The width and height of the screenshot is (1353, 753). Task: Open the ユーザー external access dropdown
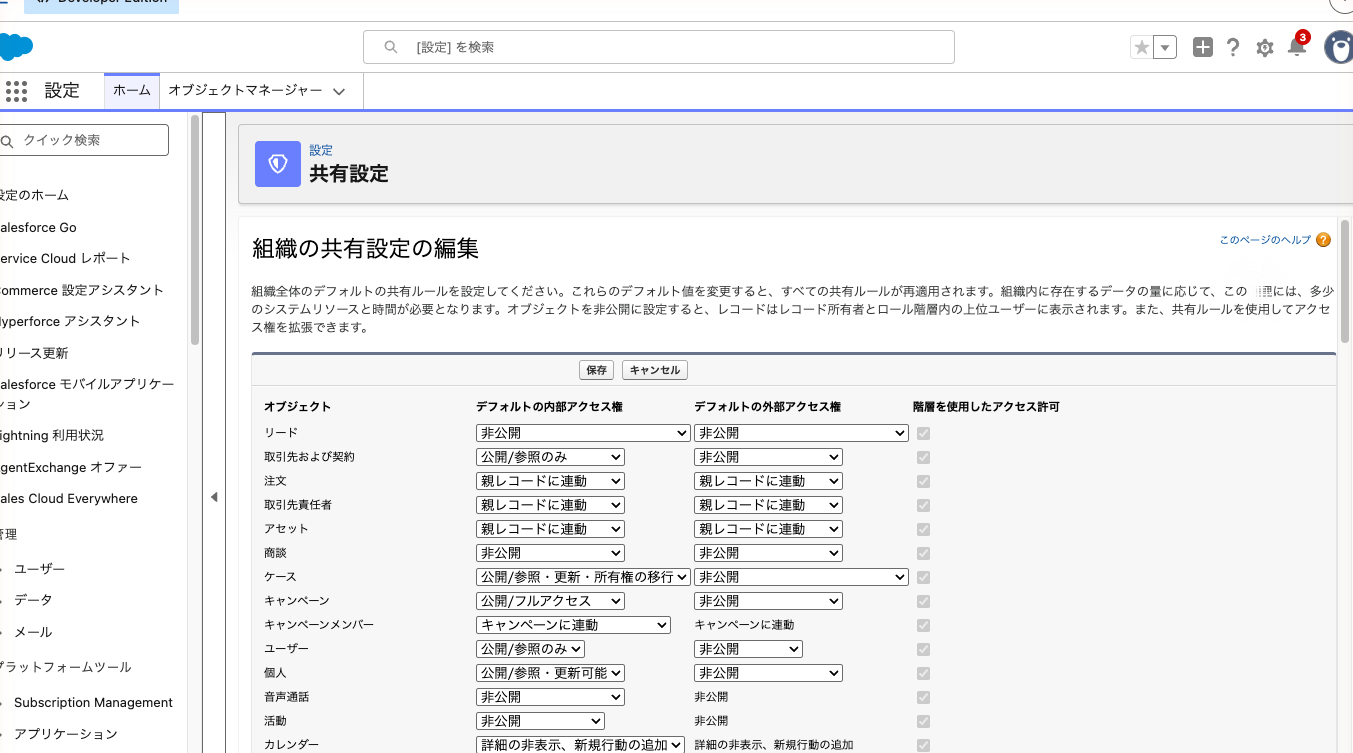[x=748, y=649]
